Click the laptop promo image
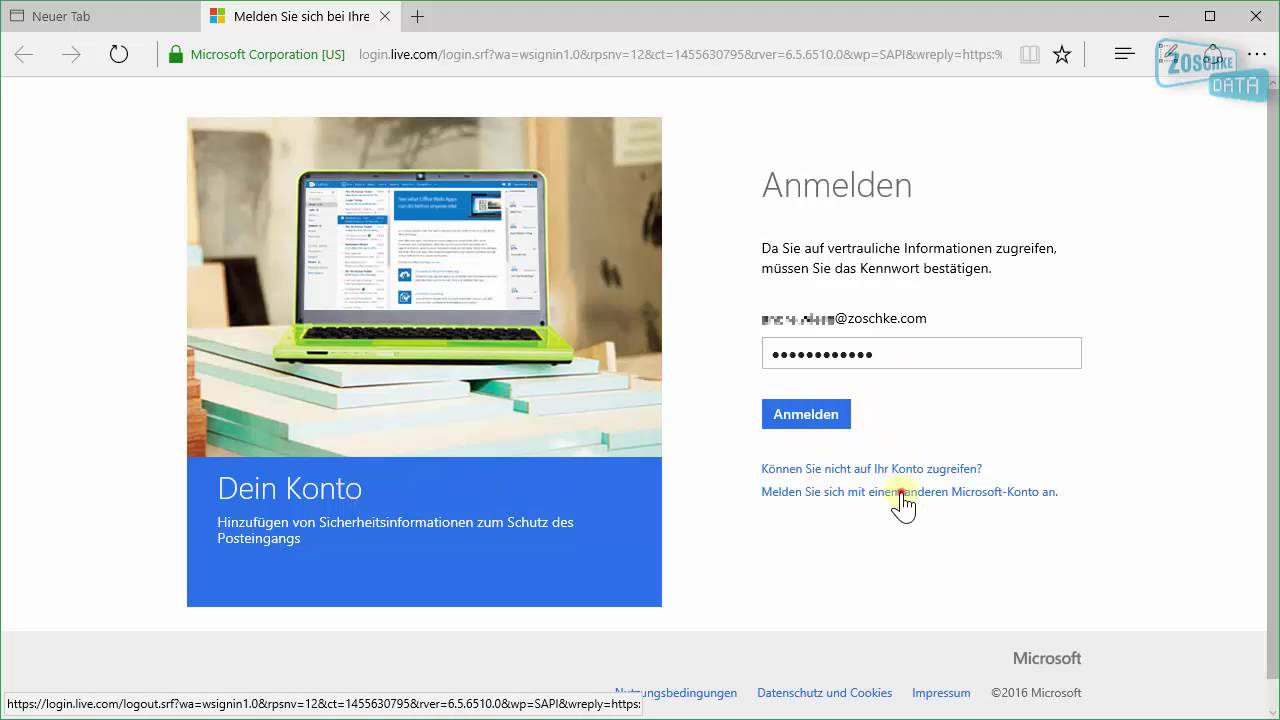This screenshot has height=720, width=1280. click(424, 287)
